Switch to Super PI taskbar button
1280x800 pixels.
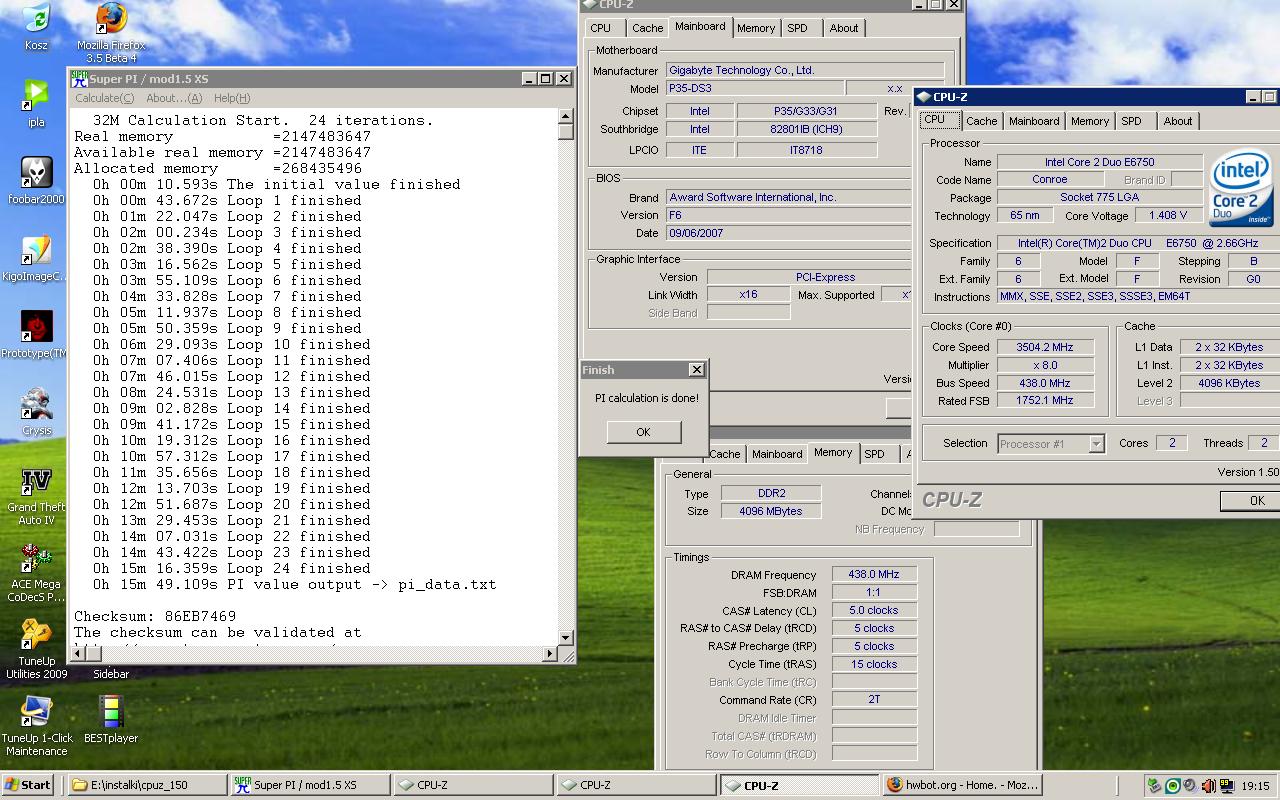[310, 785]
